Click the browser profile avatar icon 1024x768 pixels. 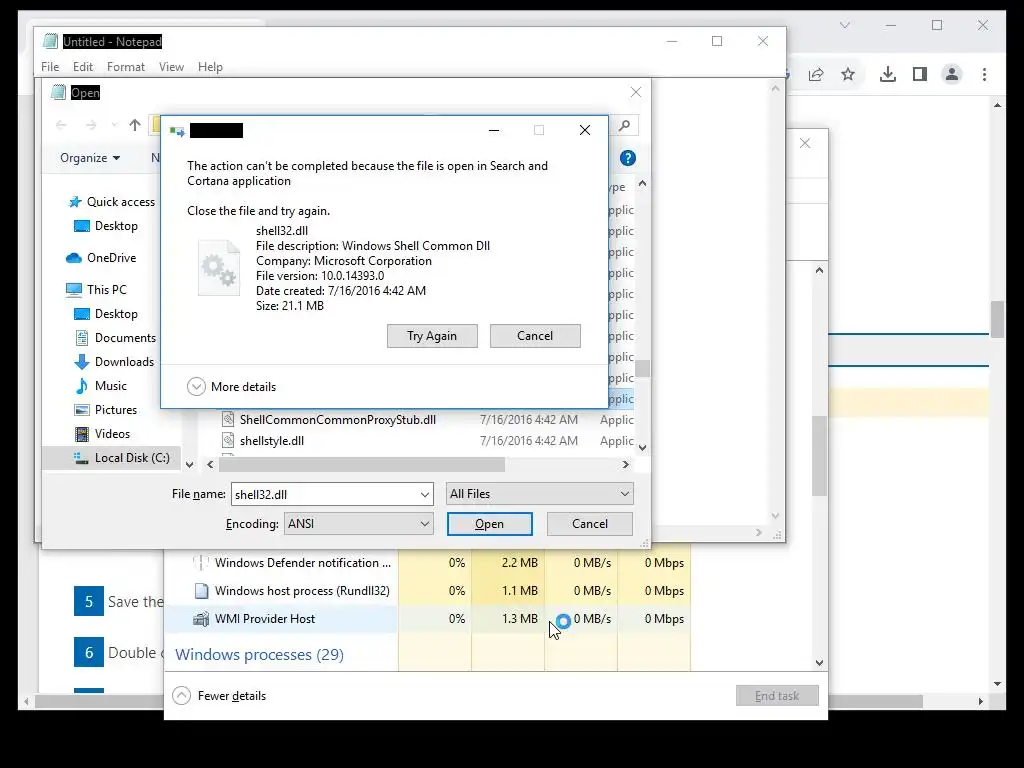point(952,74)
